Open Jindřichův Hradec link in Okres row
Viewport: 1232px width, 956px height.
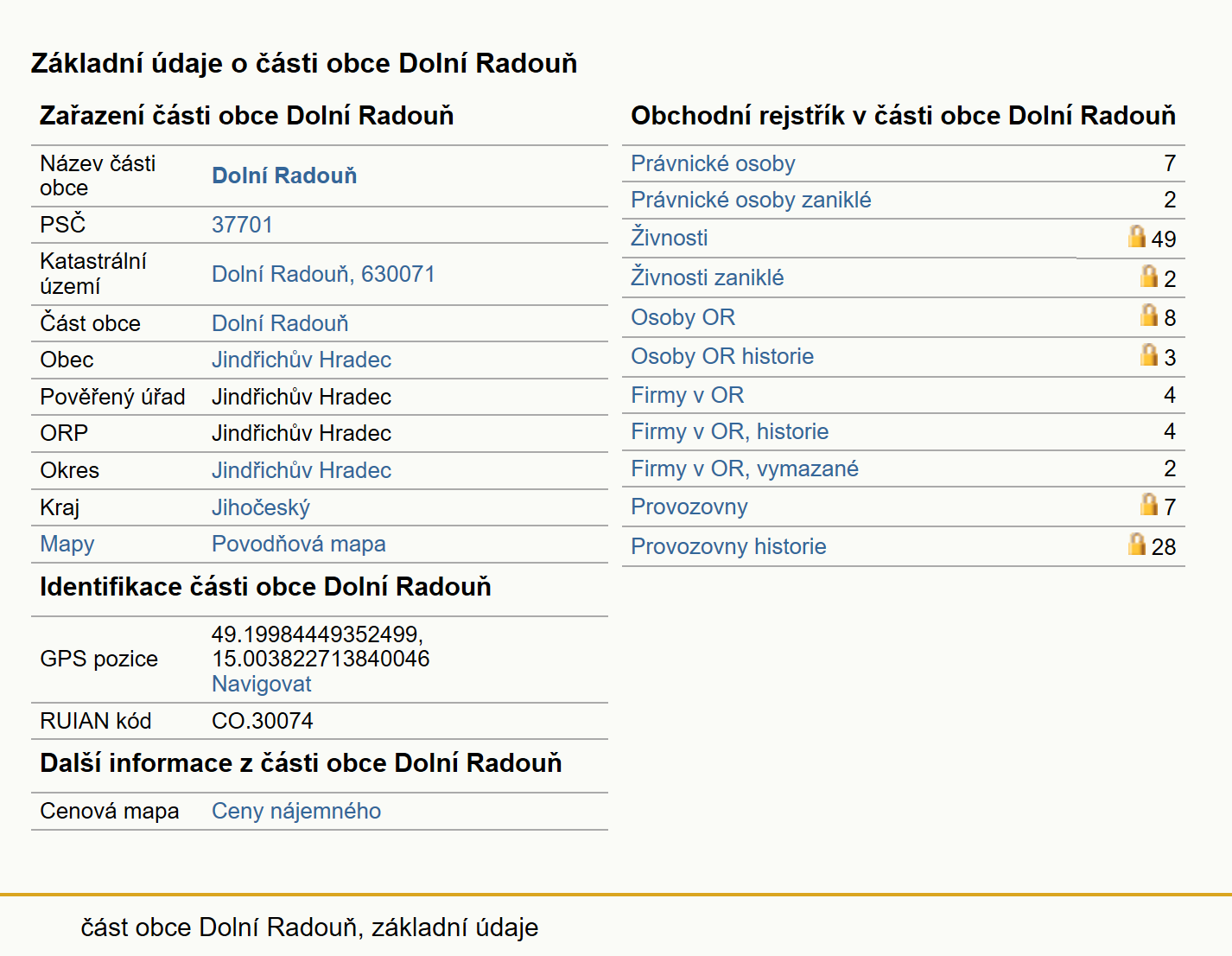click(x=302, y=470)
